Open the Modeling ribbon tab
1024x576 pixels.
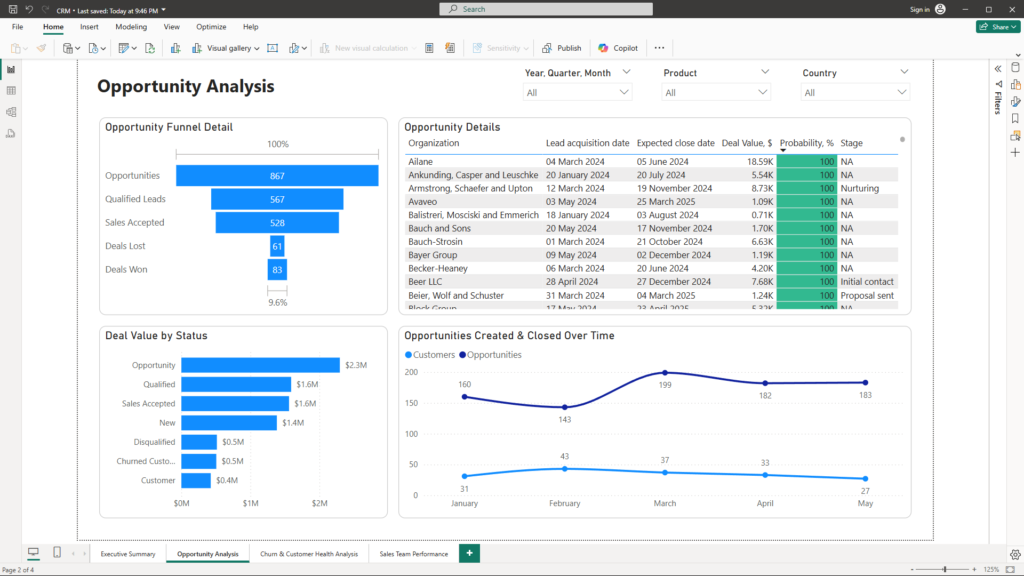(x=130, y=27)
